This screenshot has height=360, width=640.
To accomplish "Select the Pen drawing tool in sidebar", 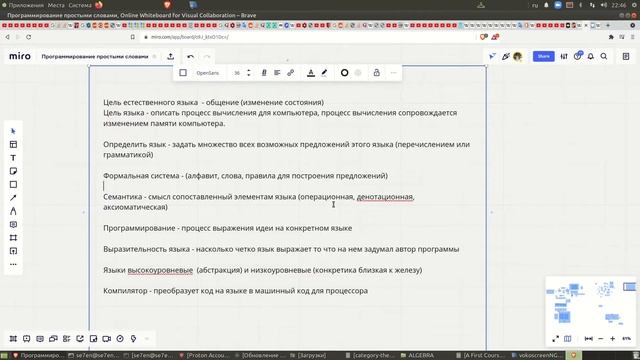I will pos(13,211).
